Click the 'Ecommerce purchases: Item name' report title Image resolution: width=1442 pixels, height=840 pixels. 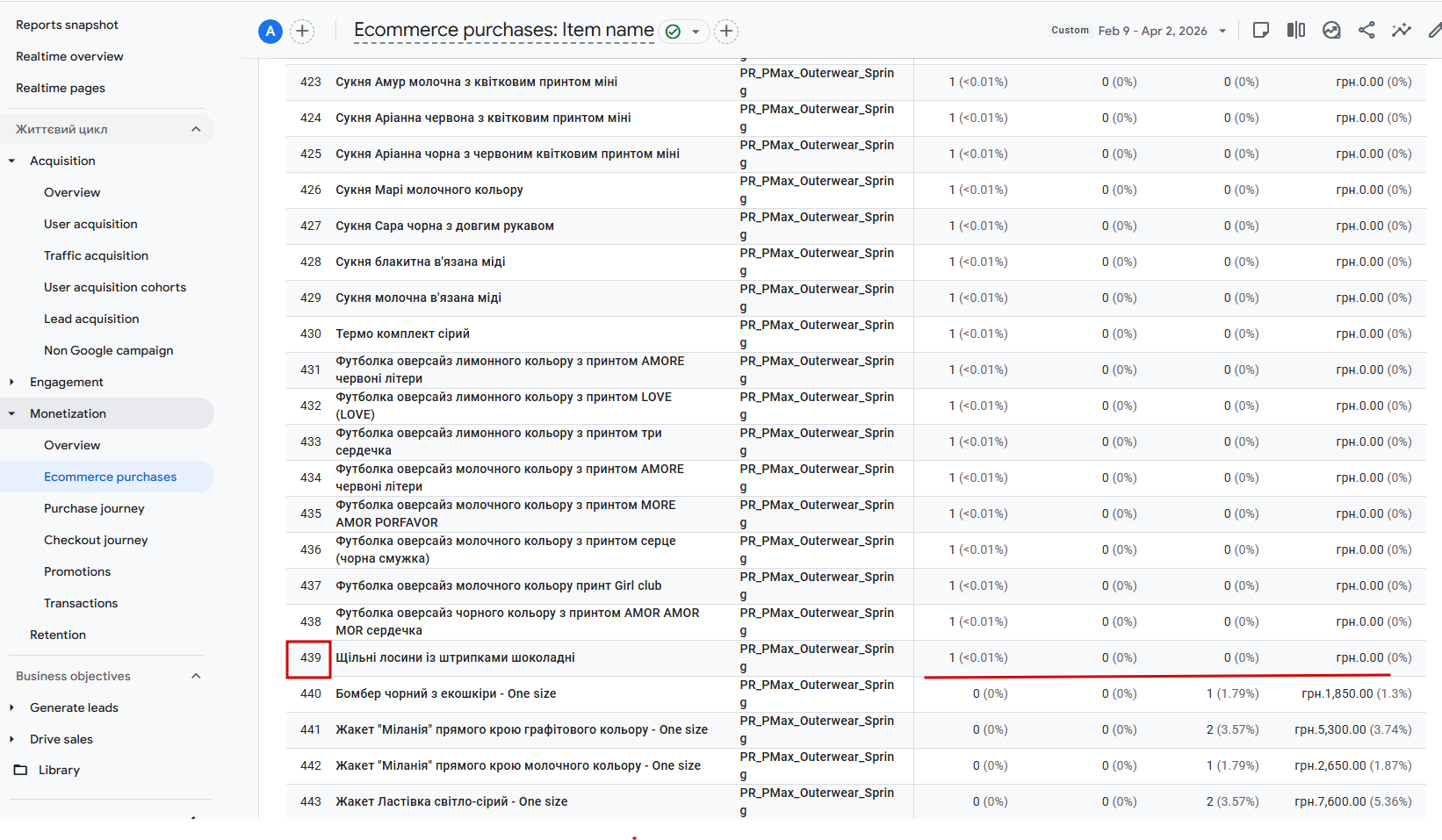pos(504,30)
